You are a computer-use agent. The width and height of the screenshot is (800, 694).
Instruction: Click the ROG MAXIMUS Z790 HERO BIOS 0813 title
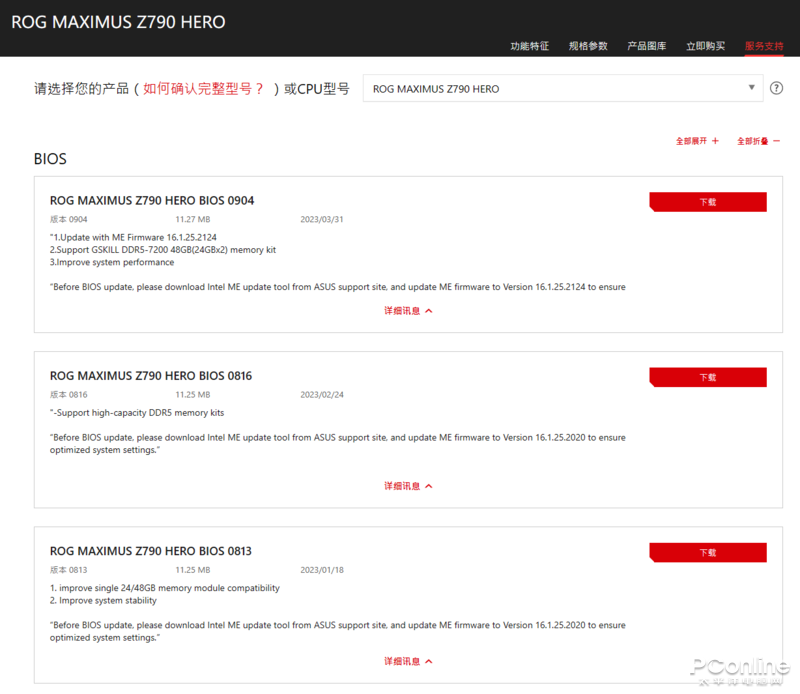click(151, 551)
